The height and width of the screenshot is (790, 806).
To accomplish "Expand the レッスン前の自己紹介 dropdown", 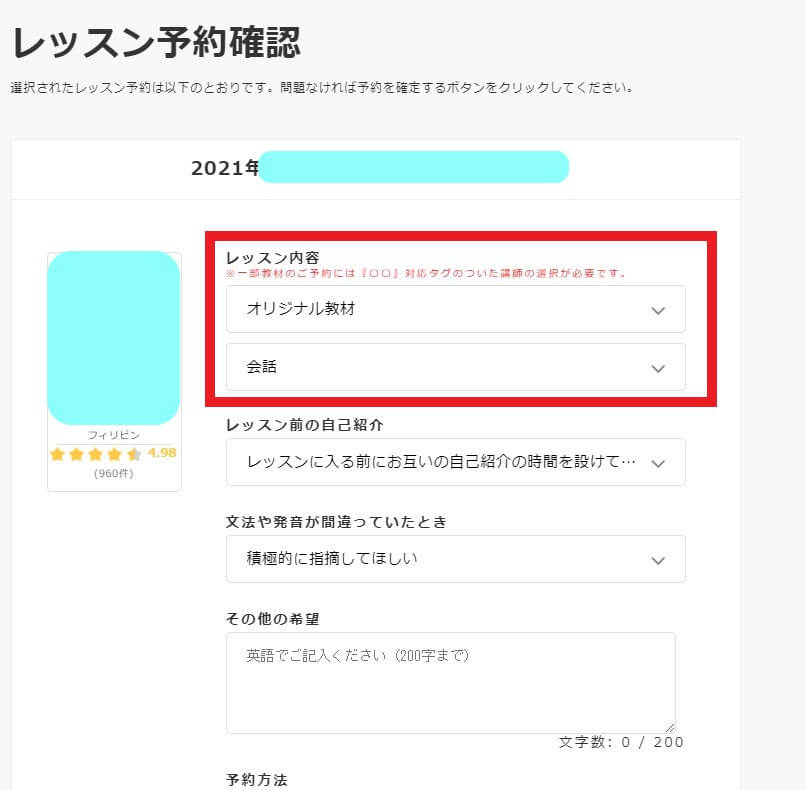I will (x=455, y=462).
